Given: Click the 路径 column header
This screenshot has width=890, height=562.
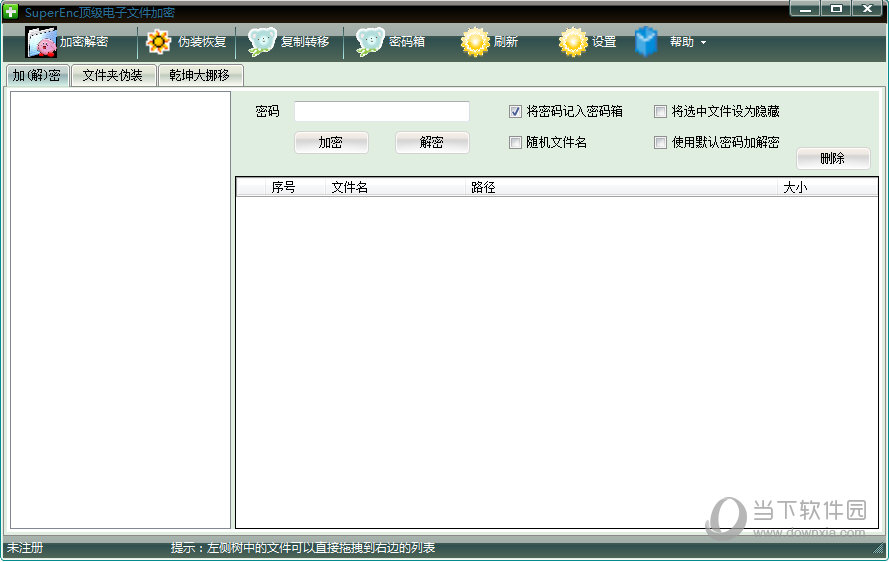Looking at the screenshot, I should [621, 187].
